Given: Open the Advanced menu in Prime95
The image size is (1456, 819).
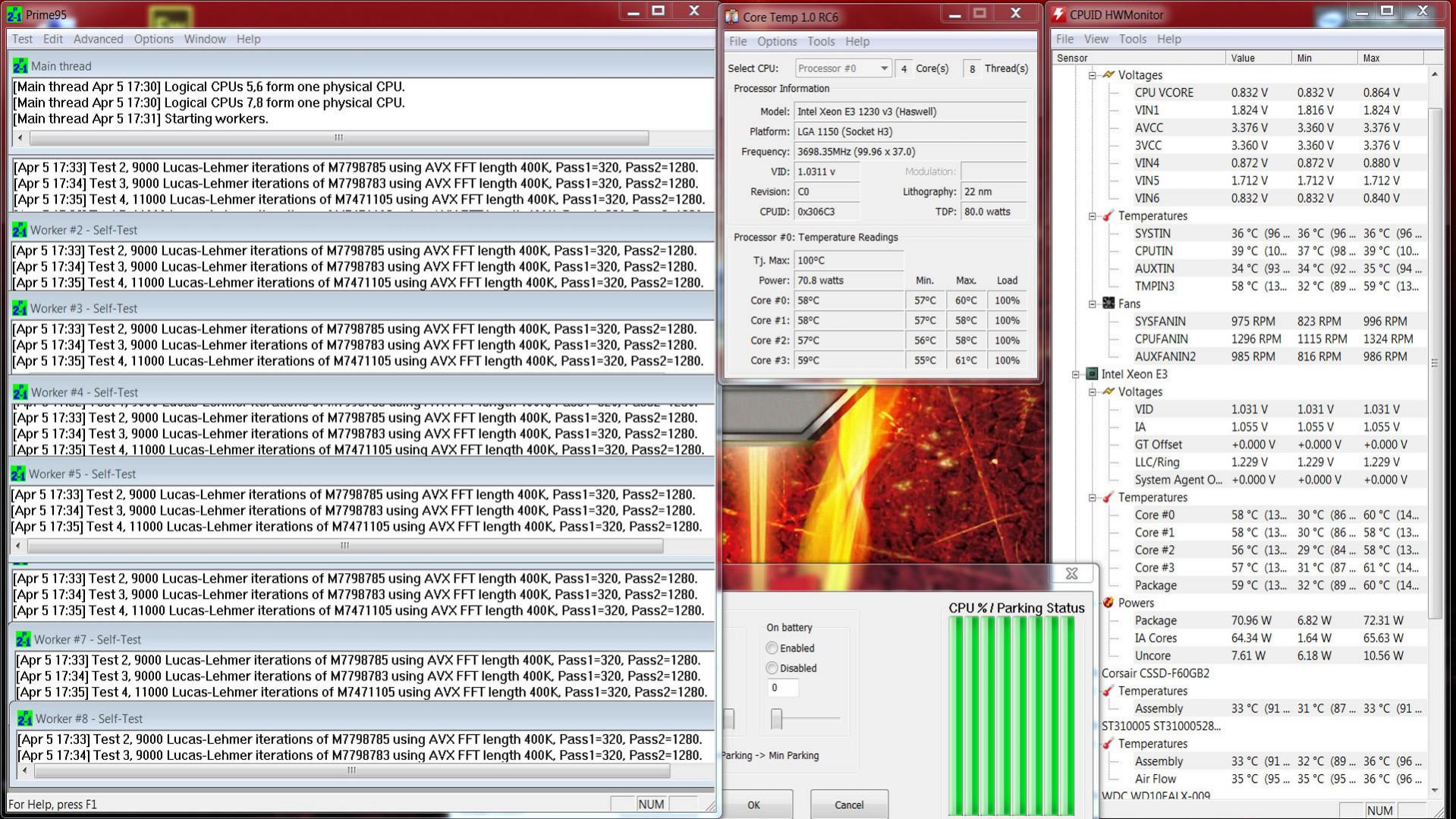Looking at the screenshot, I should pos(98,39).
